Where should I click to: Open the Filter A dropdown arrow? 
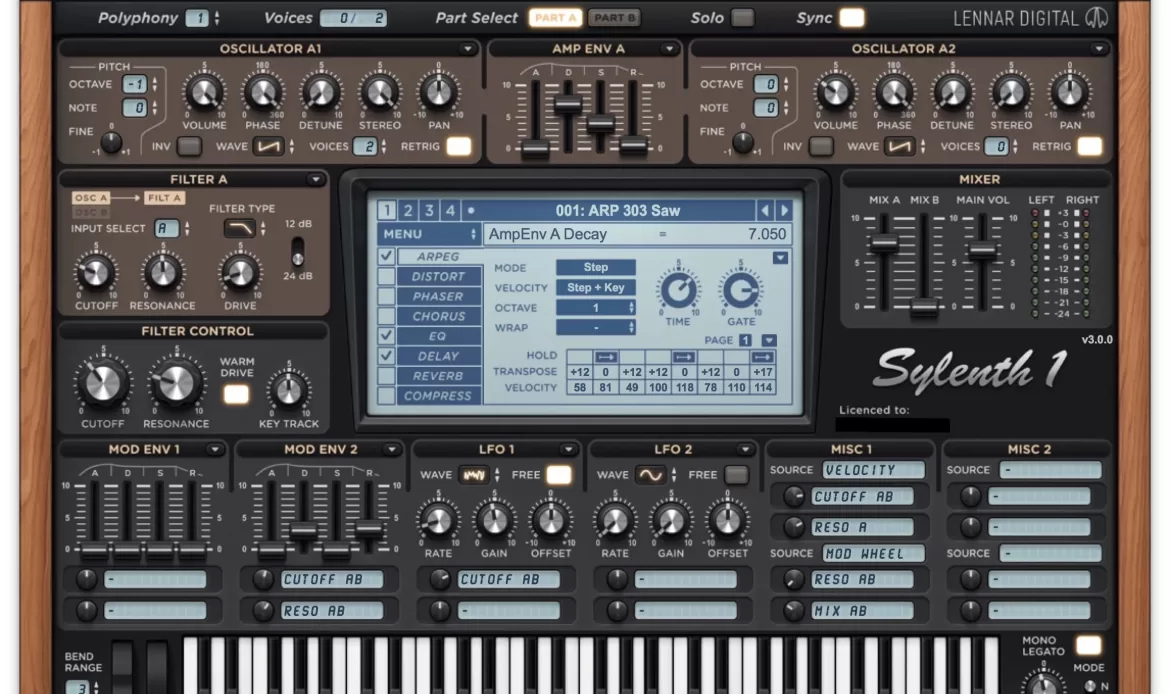(x=315, y=180)
